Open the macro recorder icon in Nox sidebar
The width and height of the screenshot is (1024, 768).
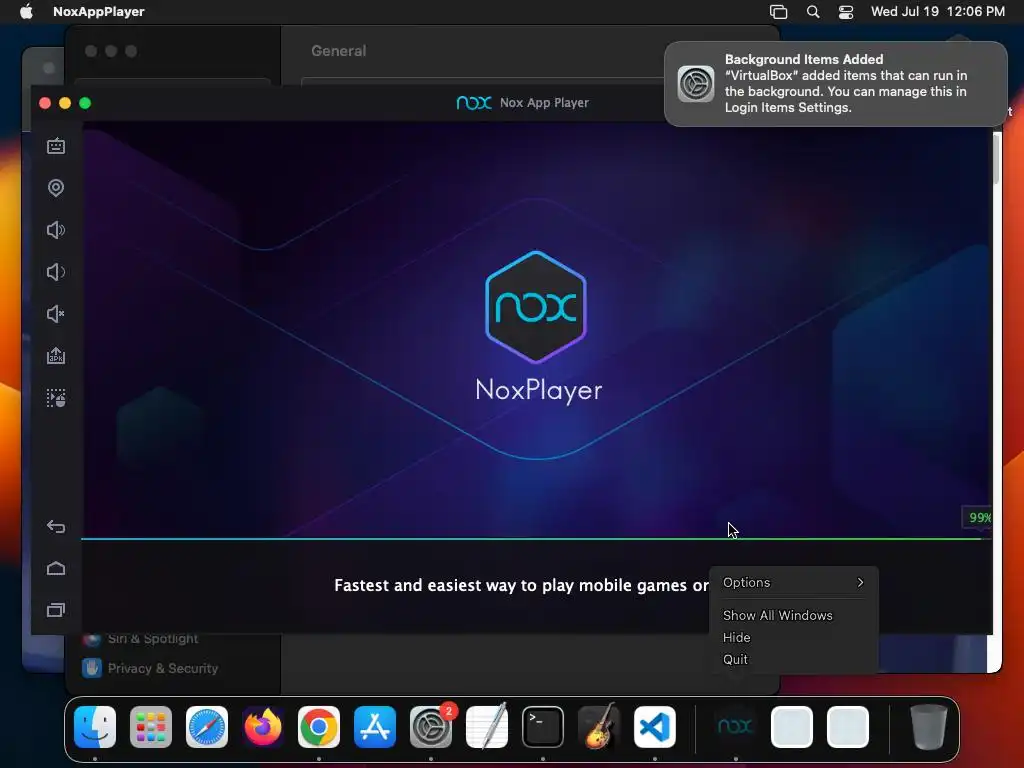coord(56,398)
